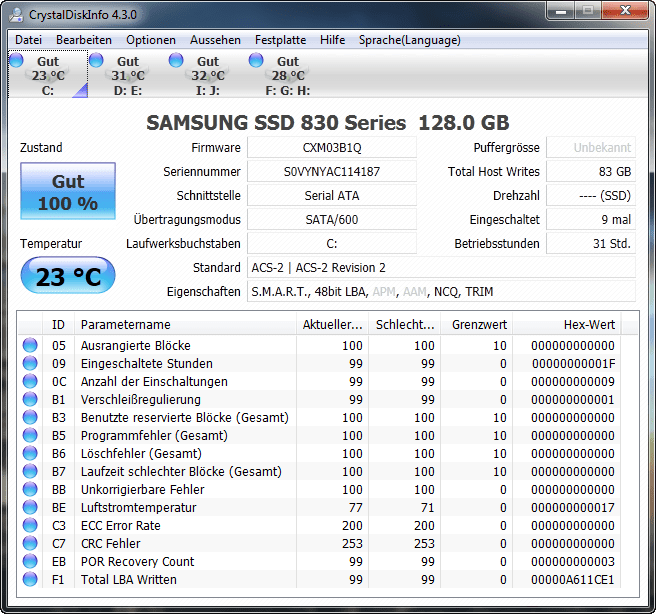Click the Betriebsstunden value 31 Std.
This screenshot has height=614, width=656.
(591, 243)
